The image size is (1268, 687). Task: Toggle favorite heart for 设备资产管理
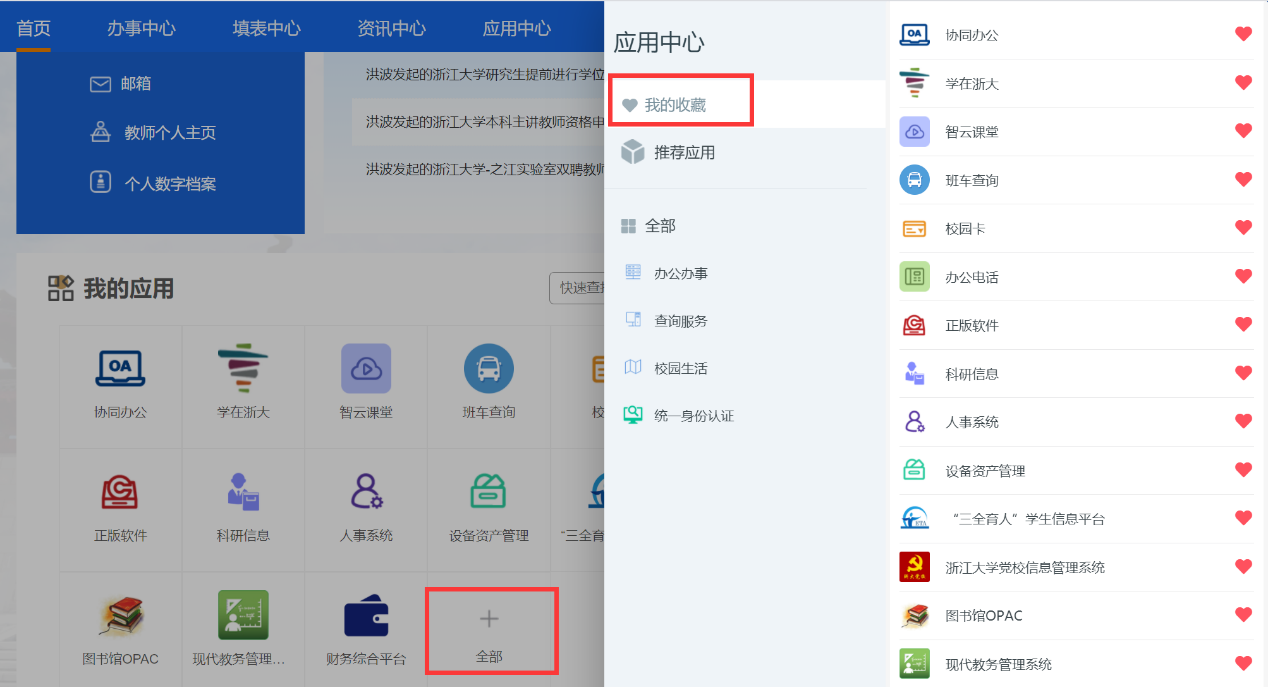coord(1243,469)
